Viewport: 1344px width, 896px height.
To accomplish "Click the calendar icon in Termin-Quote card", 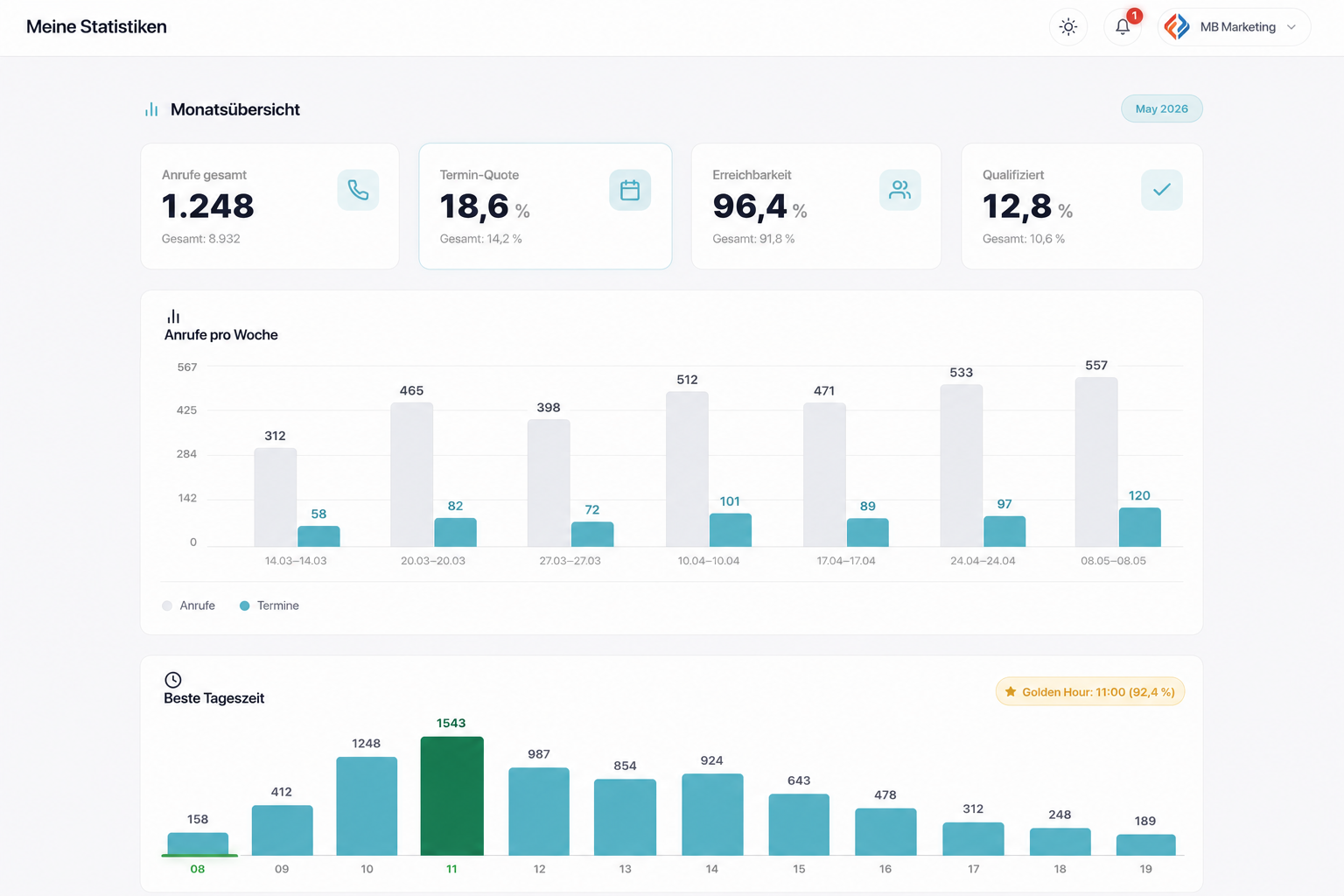I will (630, 190).
